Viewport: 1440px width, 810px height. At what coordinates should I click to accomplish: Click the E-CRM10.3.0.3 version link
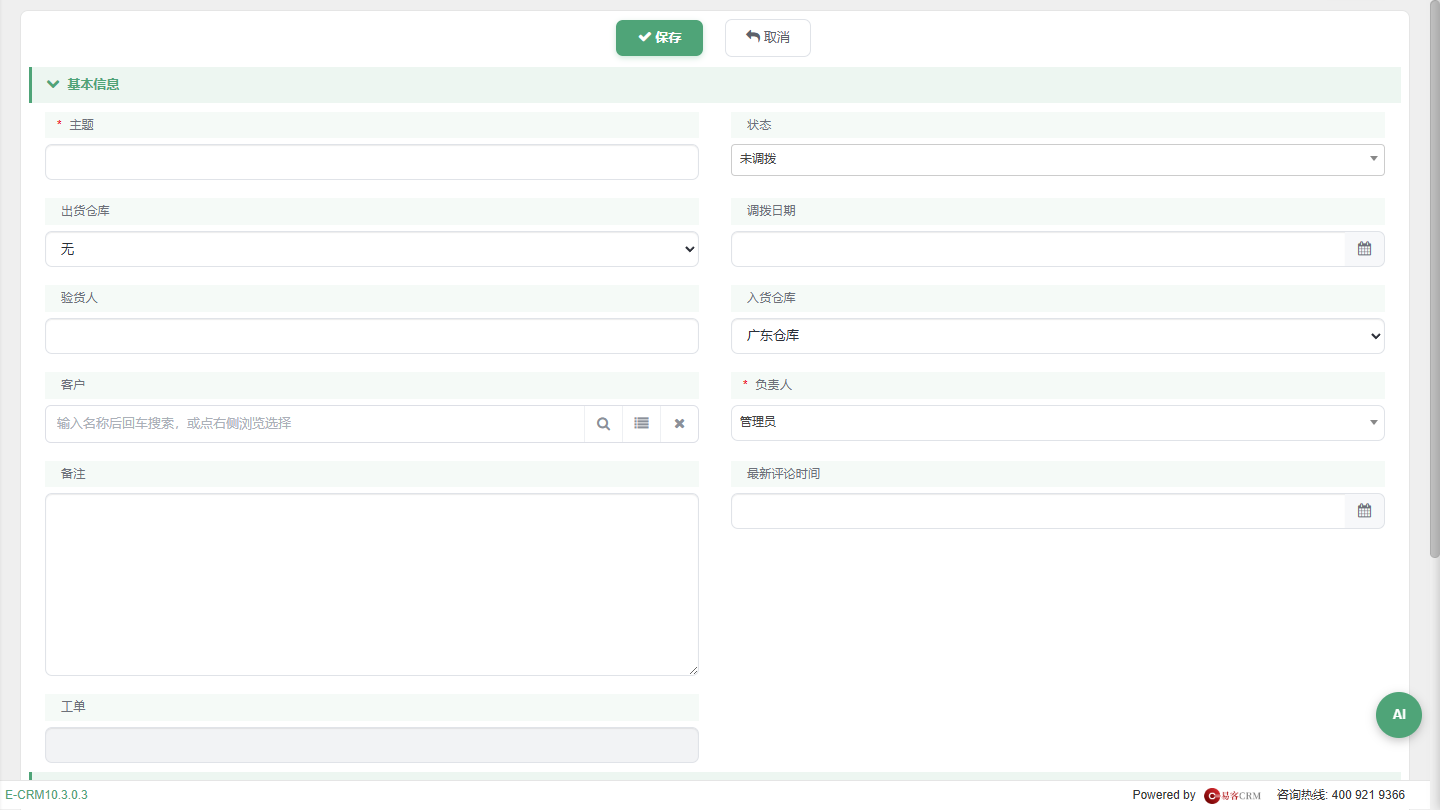pos(46,795)
